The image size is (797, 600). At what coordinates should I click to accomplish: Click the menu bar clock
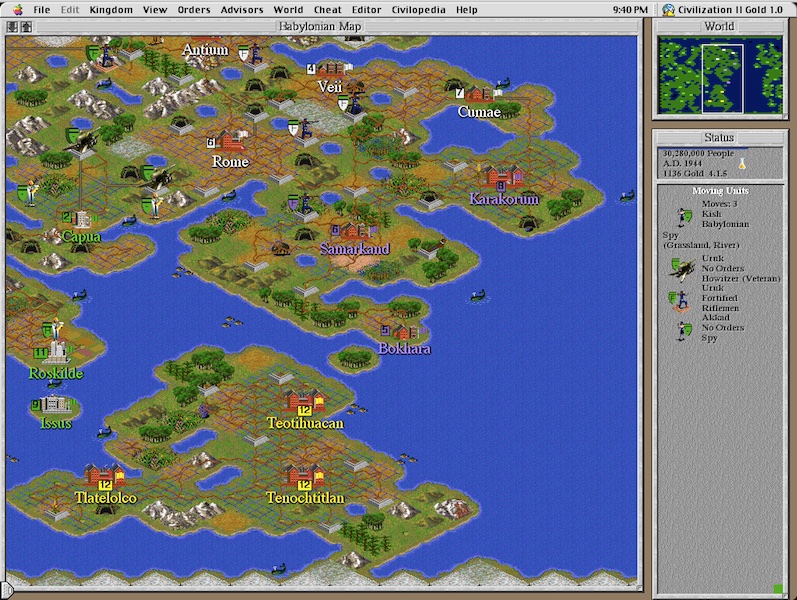click(630, 10)
